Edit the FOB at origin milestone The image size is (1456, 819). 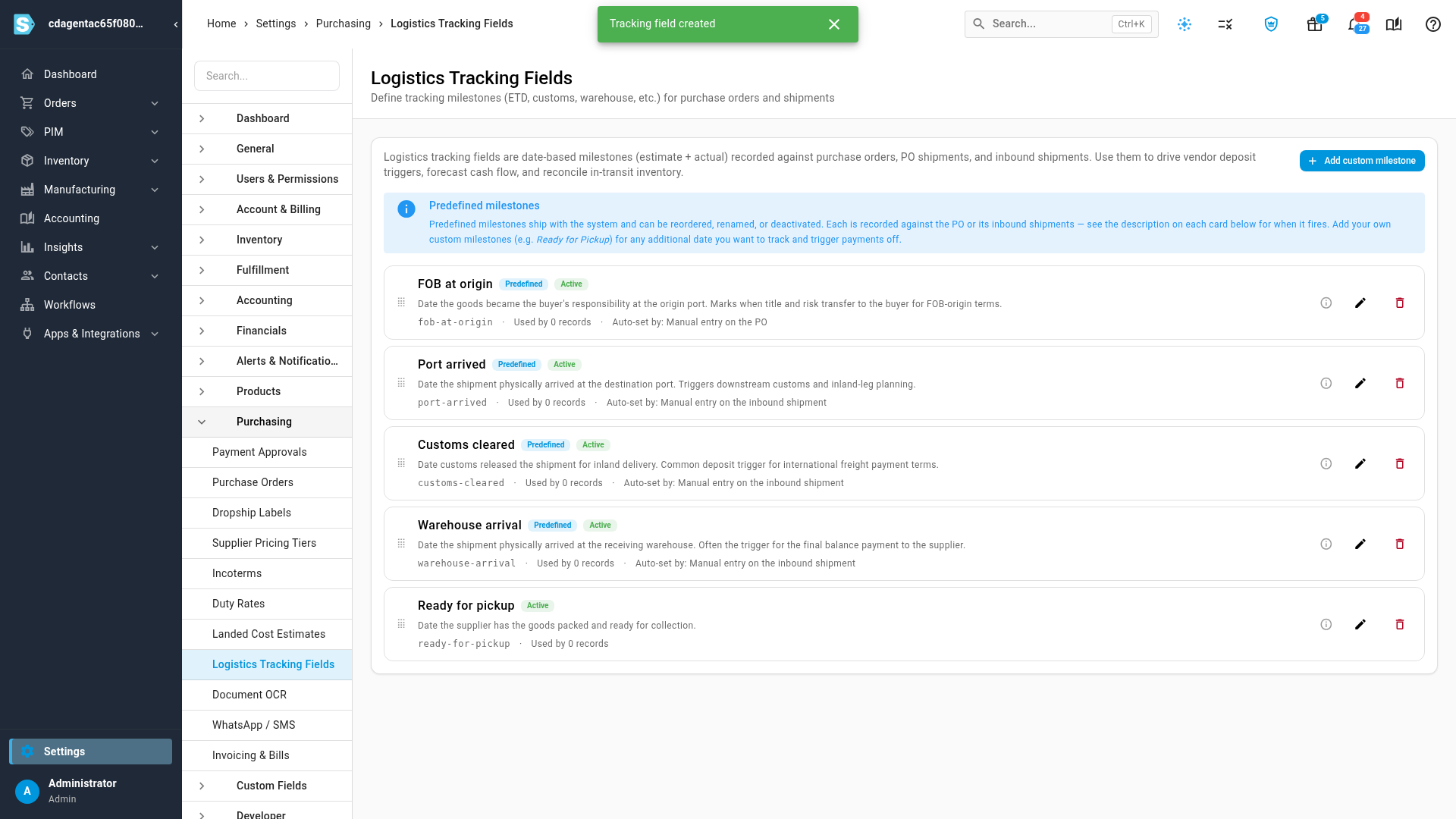click(x=1360, y=303)
